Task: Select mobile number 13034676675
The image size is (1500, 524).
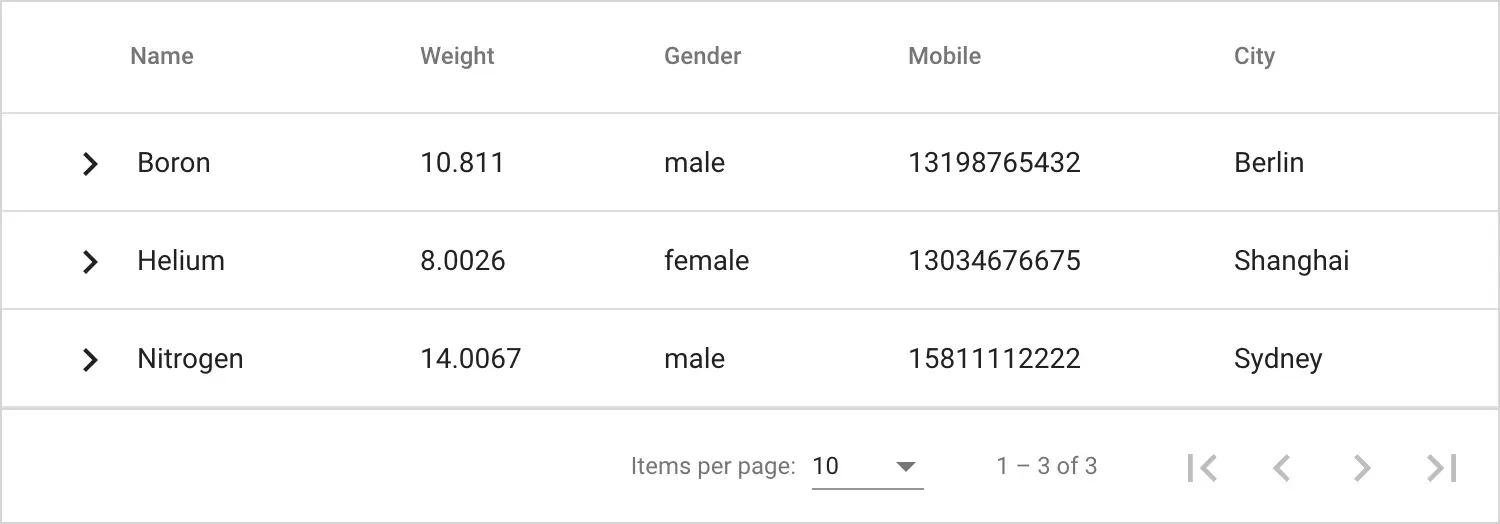Action: (x=994, y=261)
